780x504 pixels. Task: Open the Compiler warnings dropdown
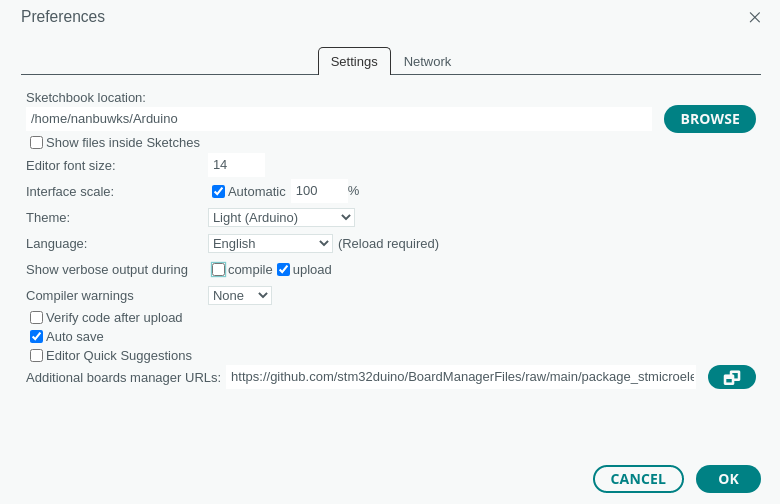[x=240, y=295]
